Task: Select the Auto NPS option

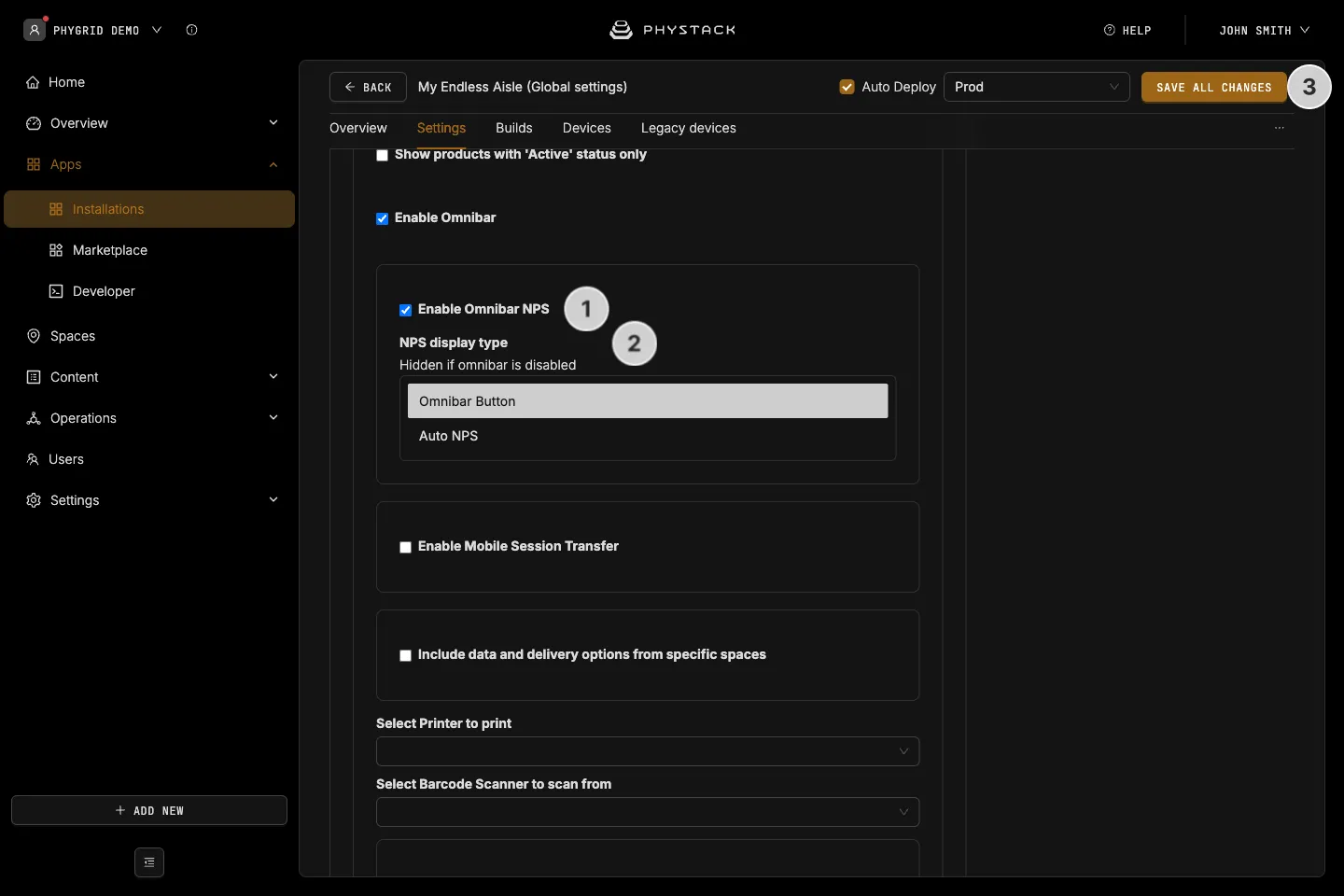Action: tap(648, 436)
